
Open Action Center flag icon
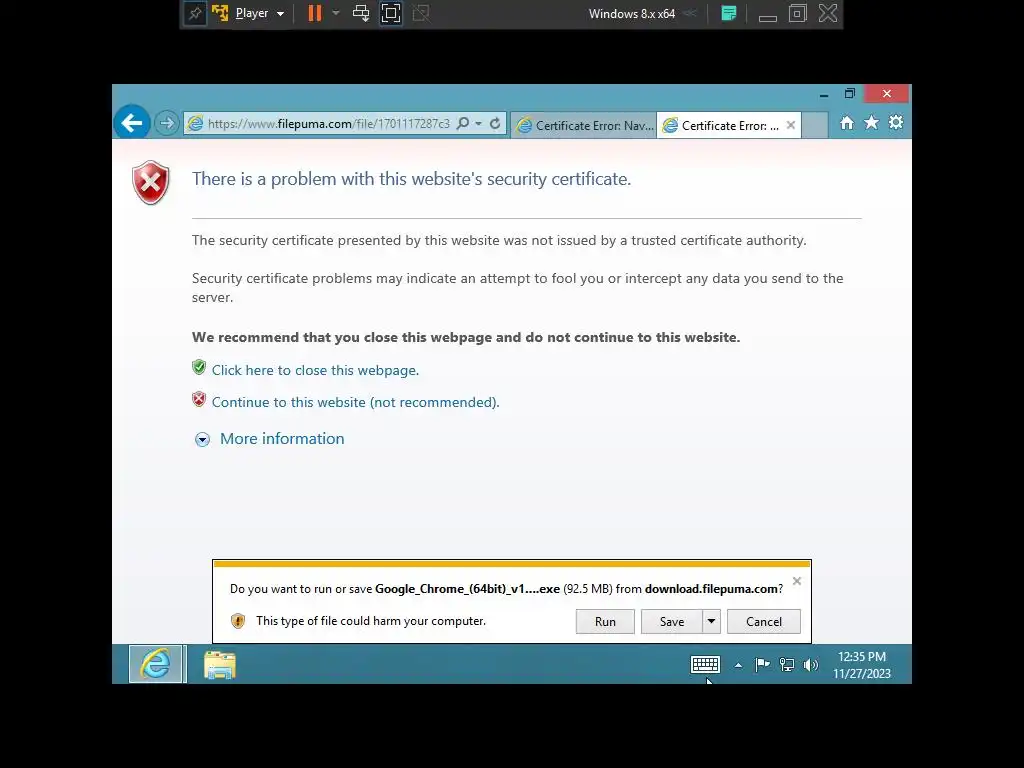762,665
